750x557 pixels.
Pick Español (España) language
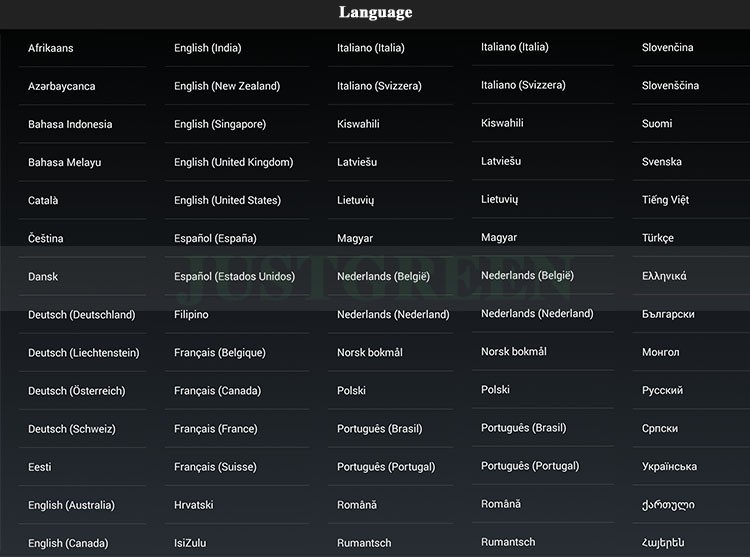tap(215, 238)
